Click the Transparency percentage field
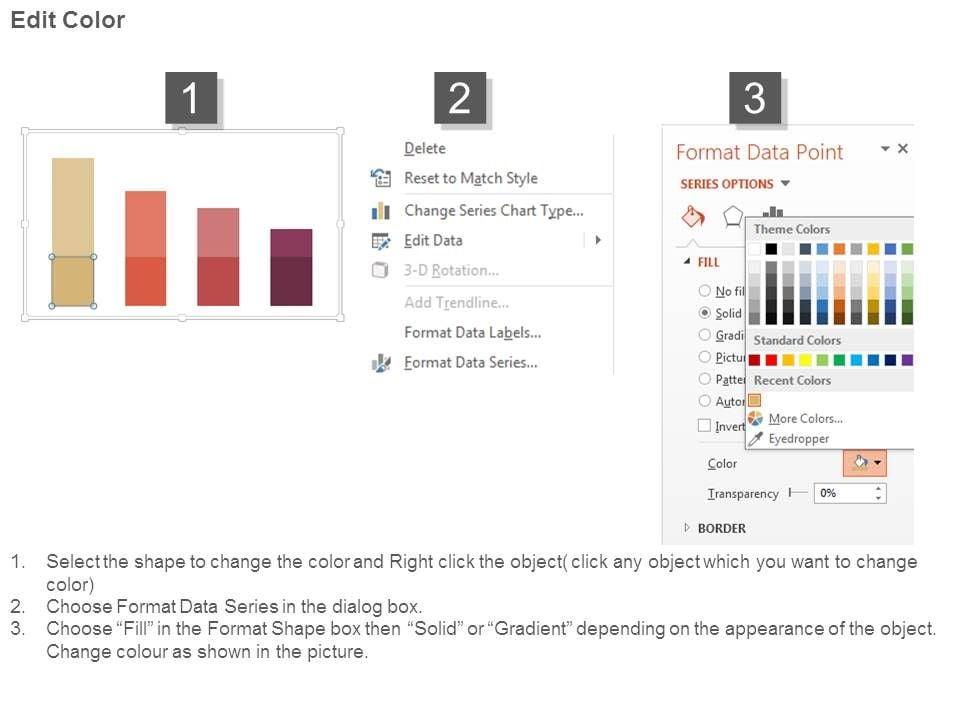This screenshot has width=960, height=720. tap(842, 493)
